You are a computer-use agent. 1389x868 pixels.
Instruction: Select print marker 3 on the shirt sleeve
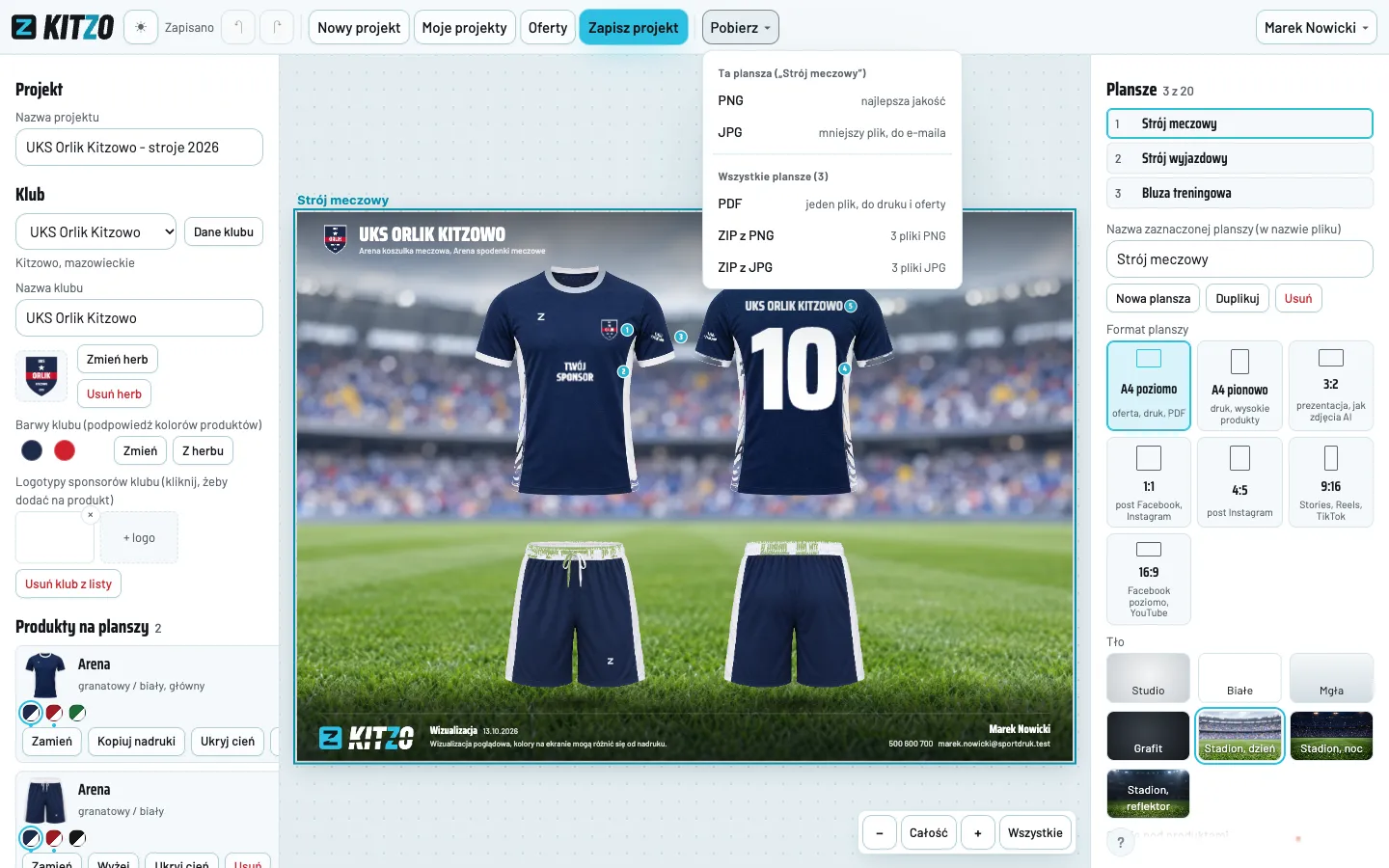point(681,337)
